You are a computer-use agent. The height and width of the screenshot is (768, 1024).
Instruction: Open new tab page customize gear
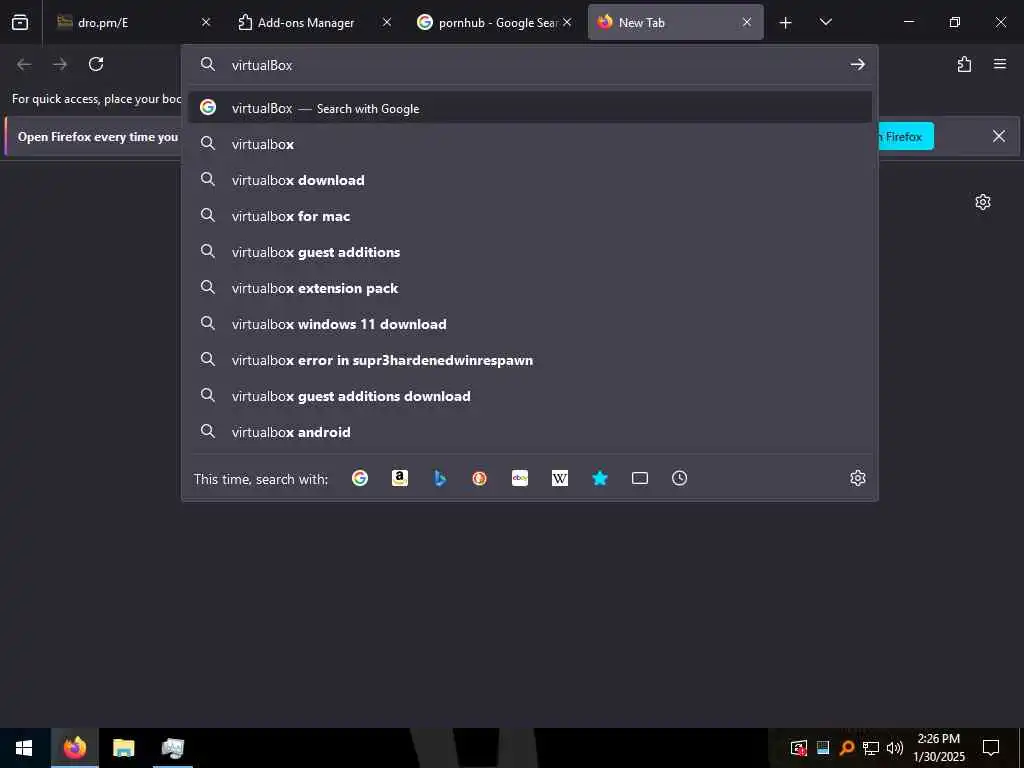(983, 202)
